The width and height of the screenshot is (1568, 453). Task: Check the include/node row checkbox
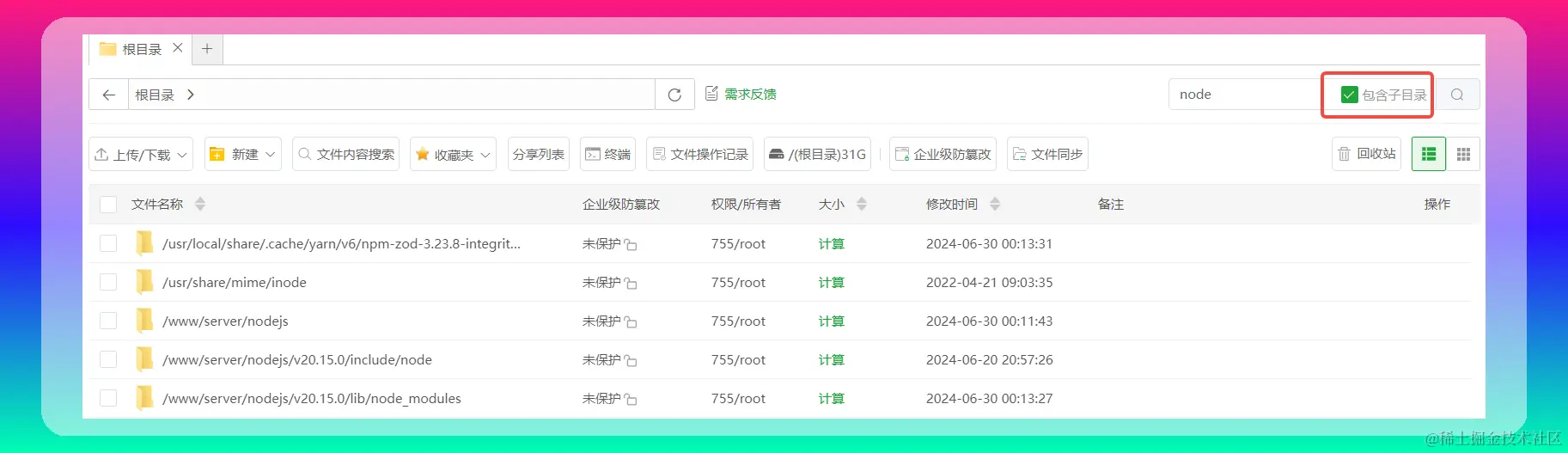tap(108, 359)
